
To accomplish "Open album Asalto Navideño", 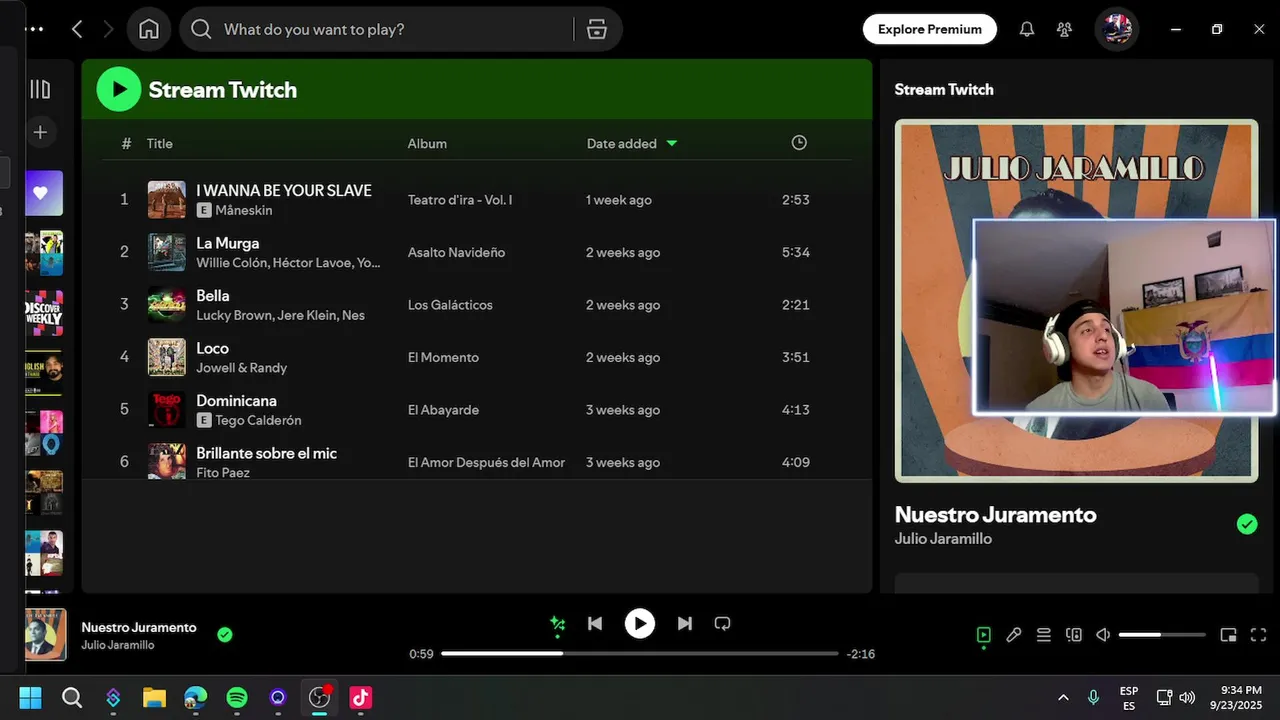I will [456, 252].
